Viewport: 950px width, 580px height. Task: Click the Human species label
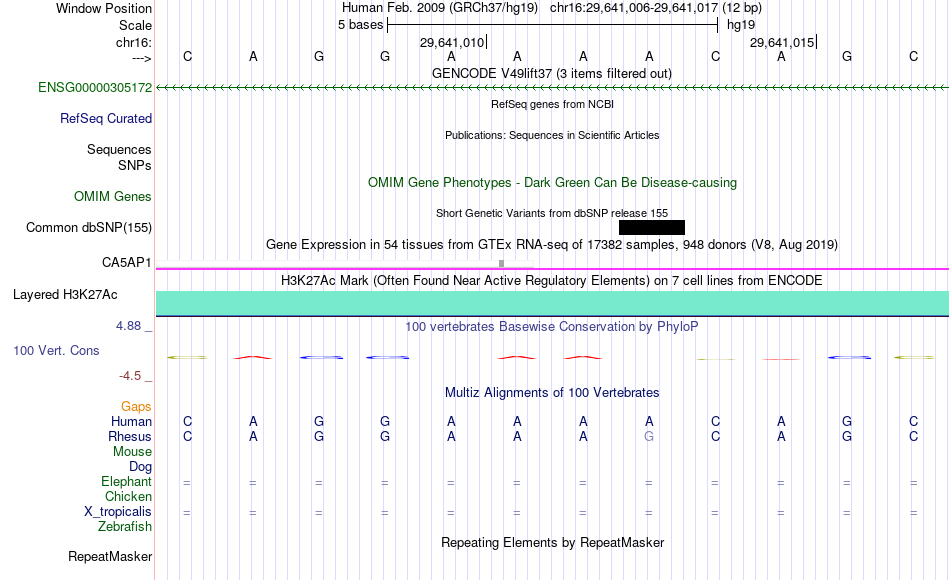pos(131,421)
